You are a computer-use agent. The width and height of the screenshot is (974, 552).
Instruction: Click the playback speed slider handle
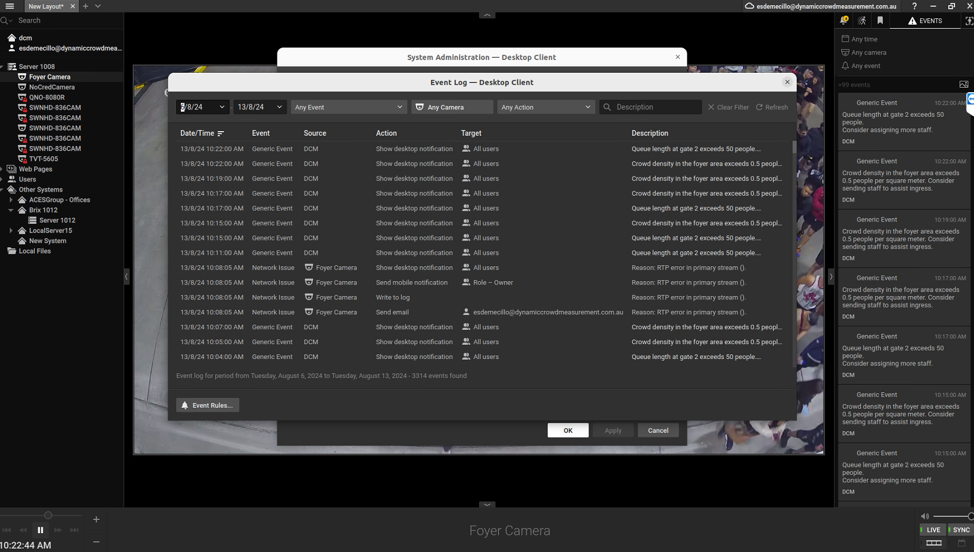[x=48, y=515]
